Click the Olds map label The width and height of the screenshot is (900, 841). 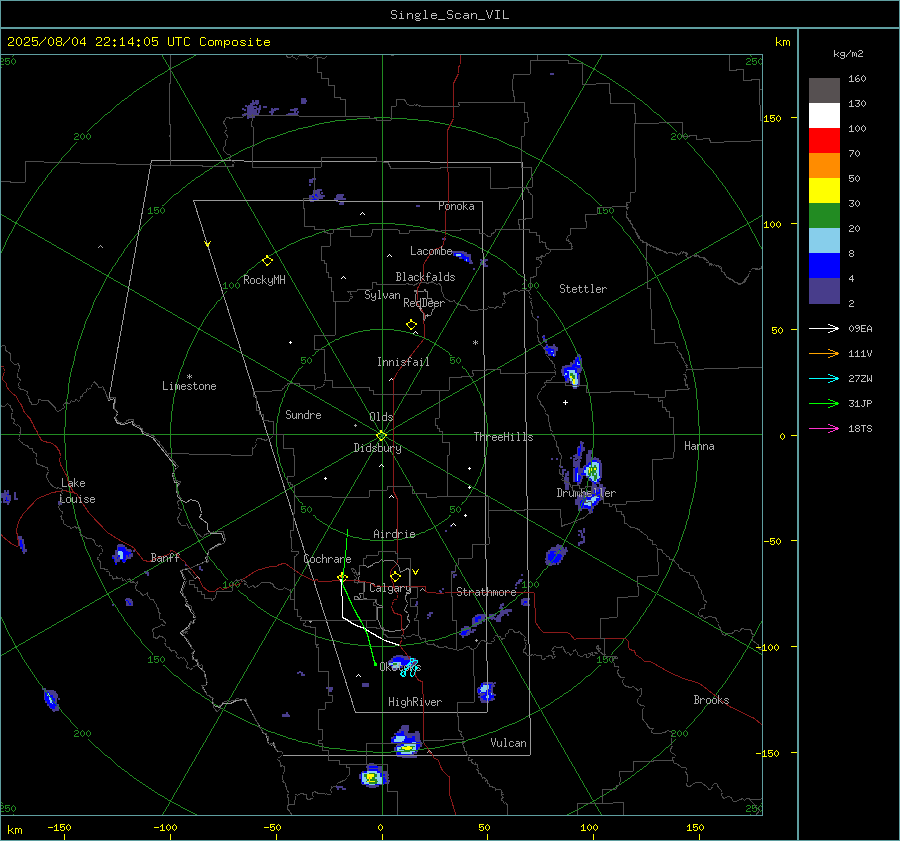tap(381, 417)
